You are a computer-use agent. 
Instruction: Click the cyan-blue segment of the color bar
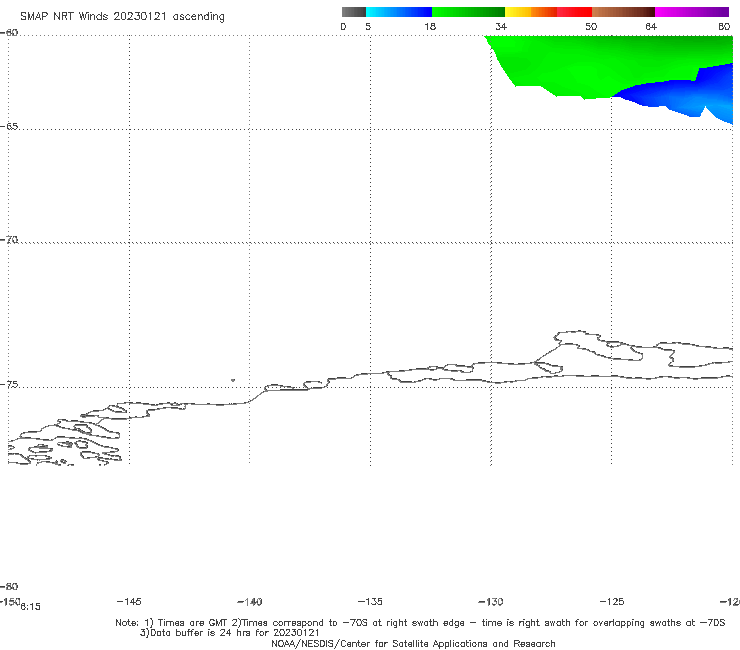[399, 12]
